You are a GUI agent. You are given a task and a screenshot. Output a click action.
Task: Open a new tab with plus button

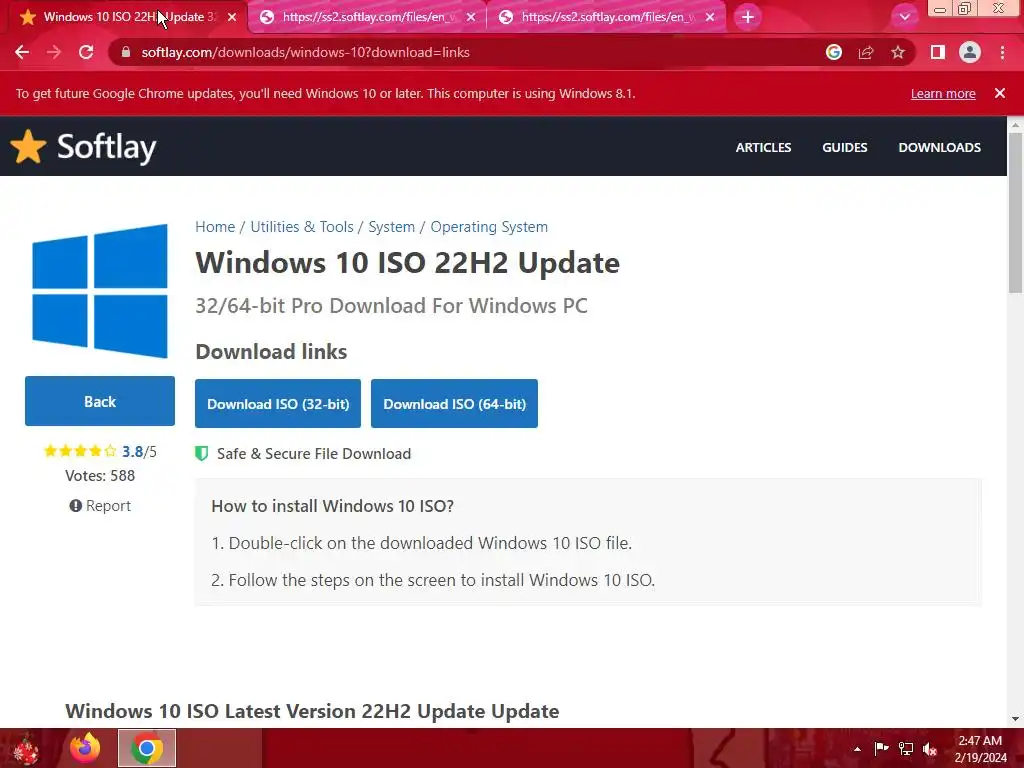748,17
